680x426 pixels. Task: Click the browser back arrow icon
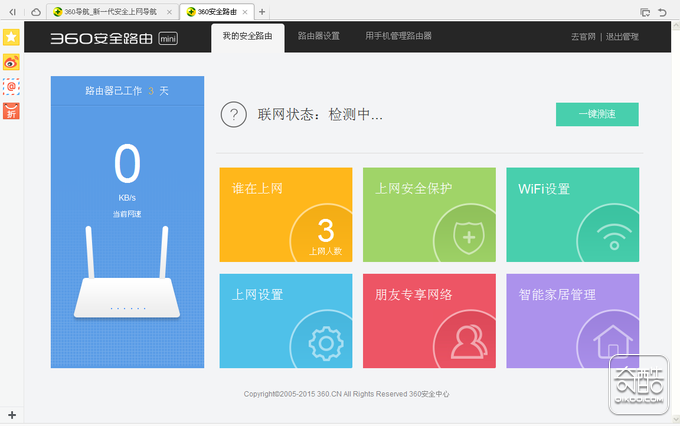pyautogui.click(x=13, y=12)
